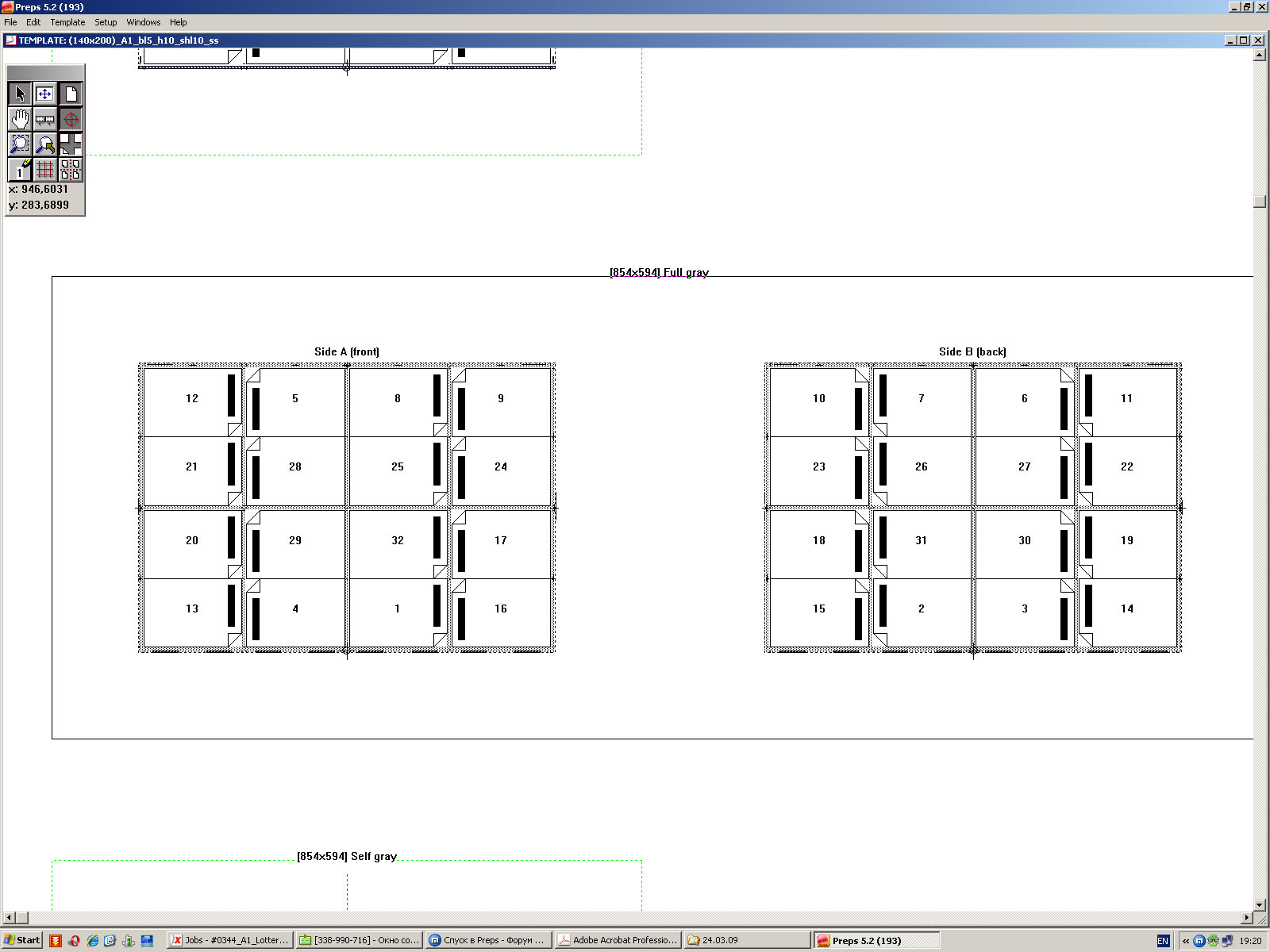Click the network computers tray icon
The height and width of the screenshot is (952, 1270).
click(x=1227, y=941)
